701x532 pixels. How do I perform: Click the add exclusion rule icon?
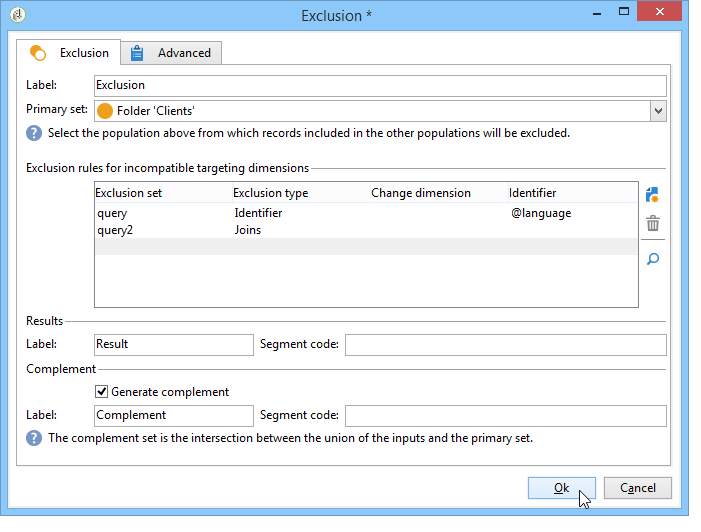[x=653, y=194]
